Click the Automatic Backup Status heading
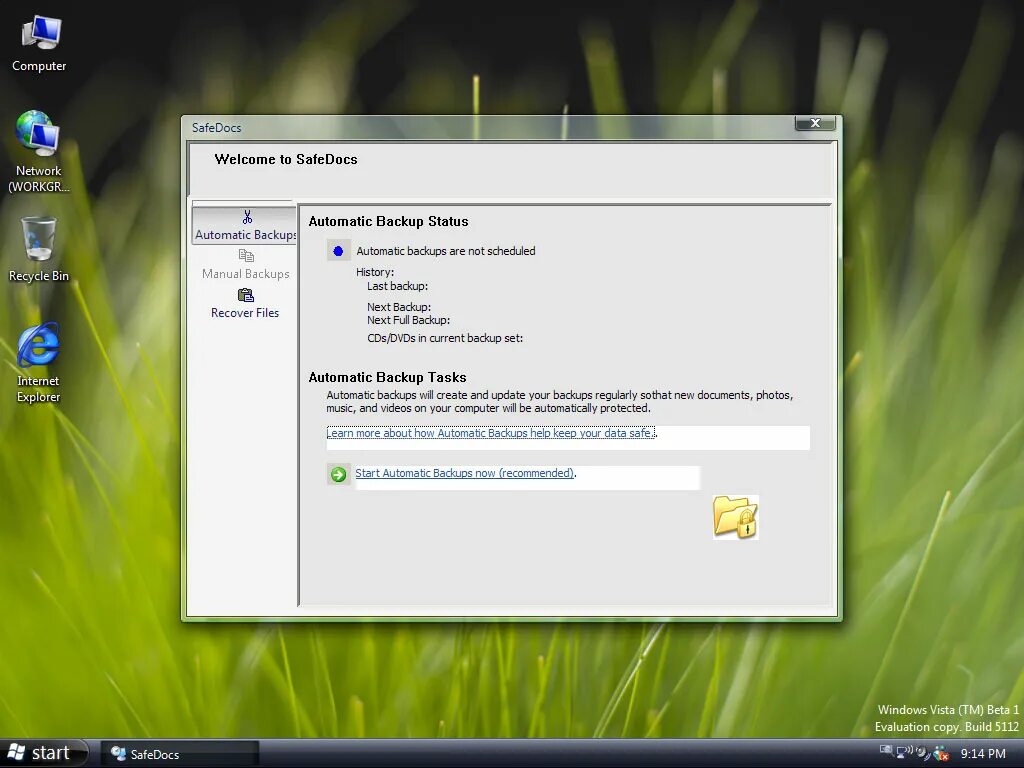Image resolution: width=1024 pixels, height=768 pixels. [389, 221]
